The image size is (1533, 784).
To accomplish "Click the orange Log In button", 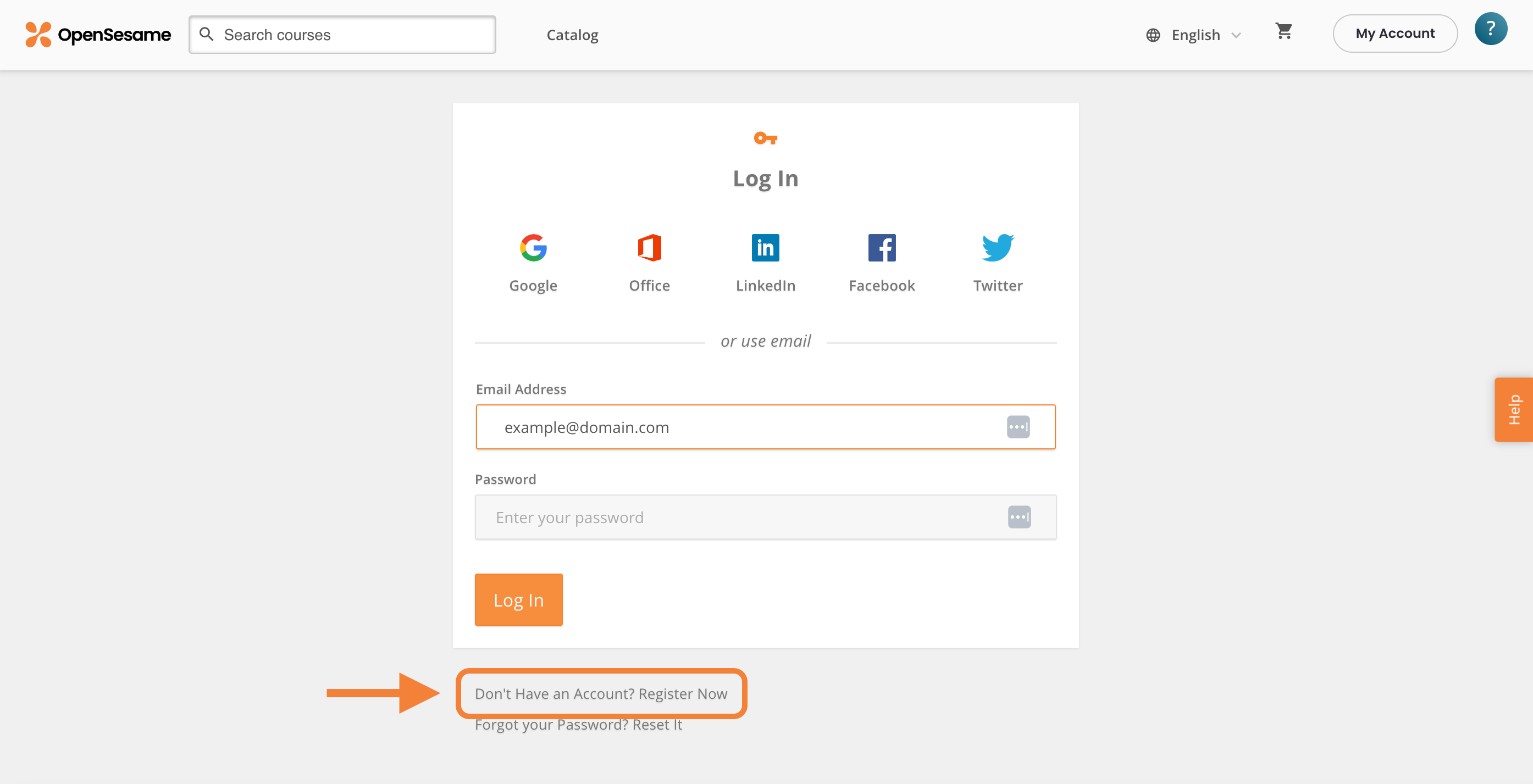I will click(518, 599).
